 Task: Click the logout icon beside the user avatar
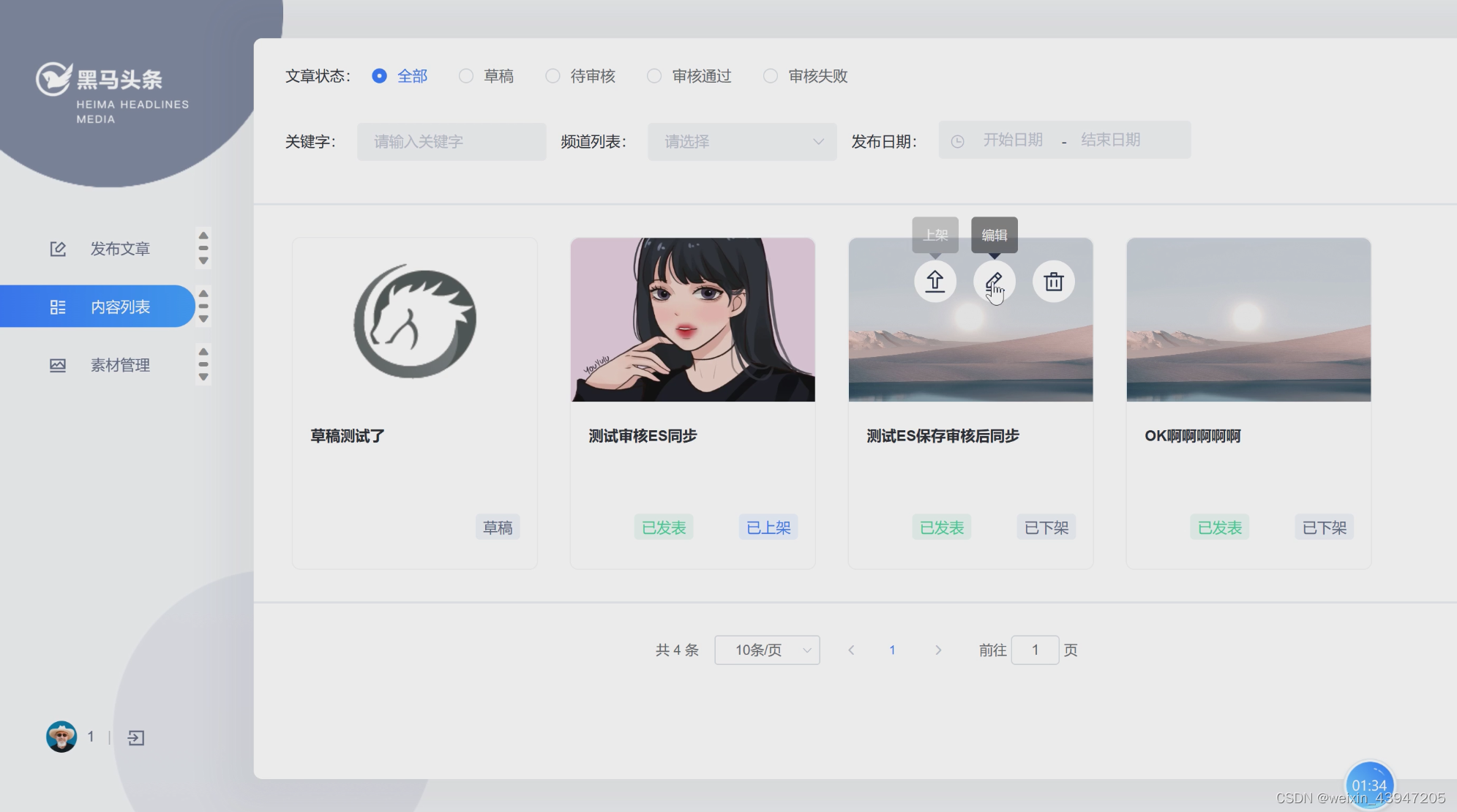[136, 737]
